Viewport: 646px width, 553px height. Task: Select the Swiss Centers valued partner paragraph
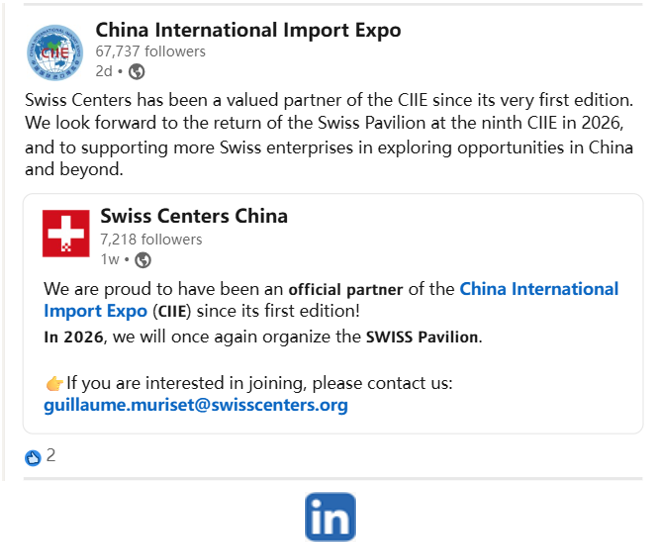pyautogui.click(x=329, y=135)
